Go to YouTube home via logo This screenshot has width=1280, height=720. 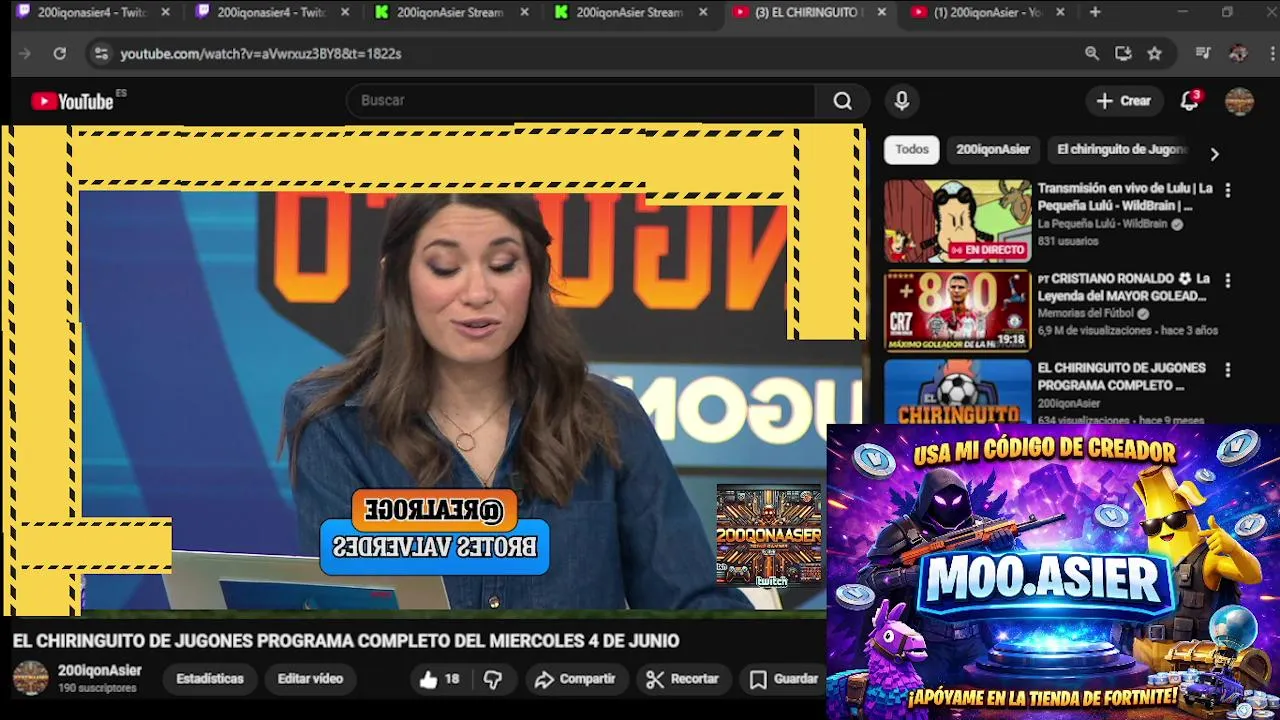72,101
